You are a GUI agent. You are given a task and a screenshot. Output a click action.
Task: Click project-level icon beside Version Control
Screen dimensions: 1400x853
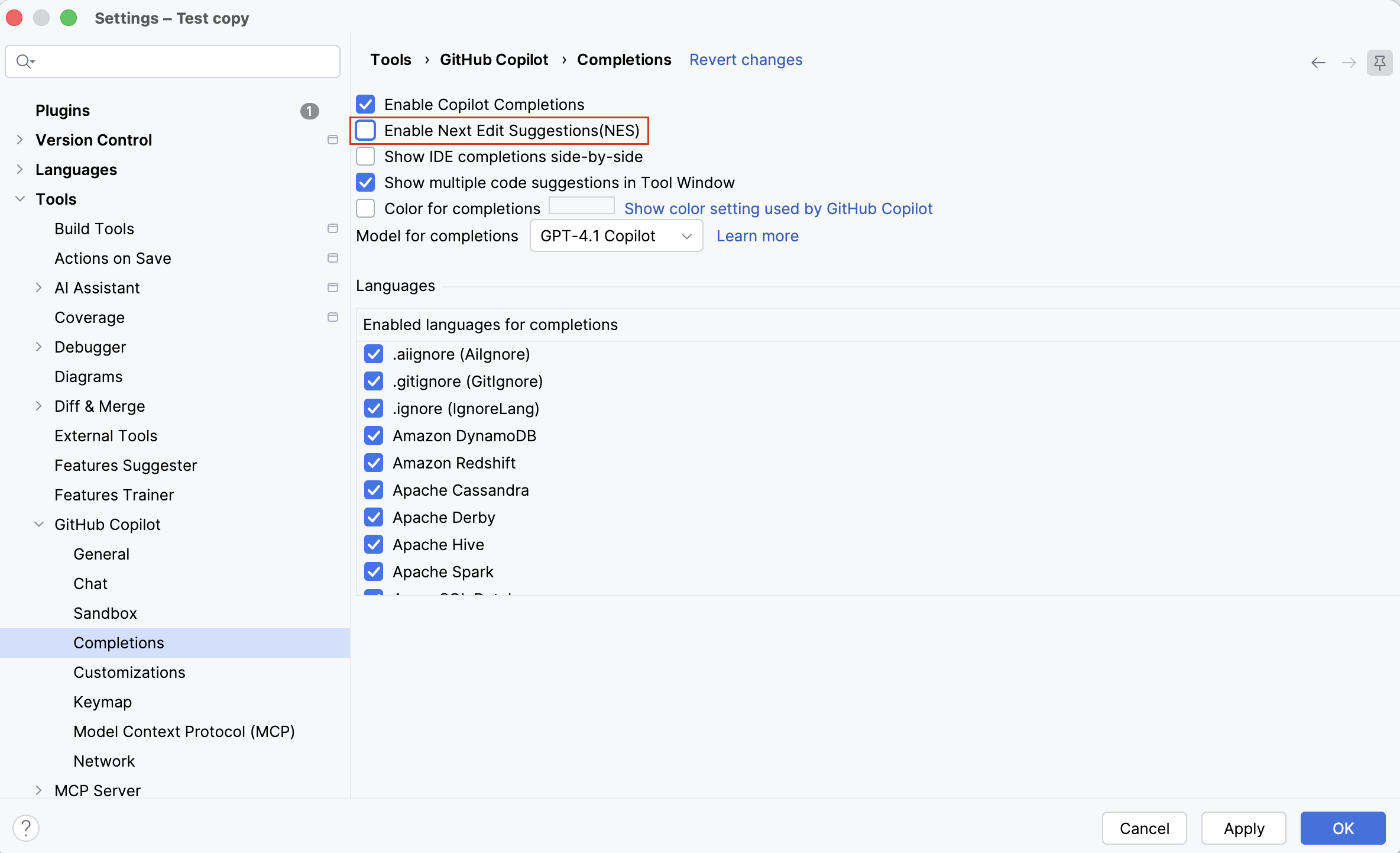point(333,140)
